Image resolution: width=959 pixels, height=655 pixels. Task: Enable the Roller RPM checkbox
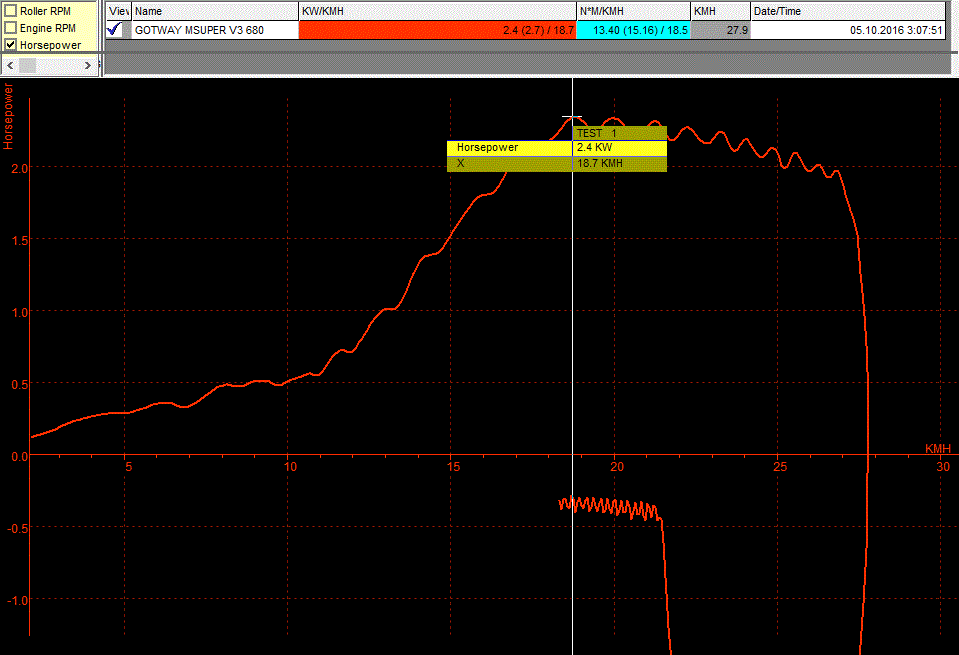pyautogui.click(x=11, y=11)
